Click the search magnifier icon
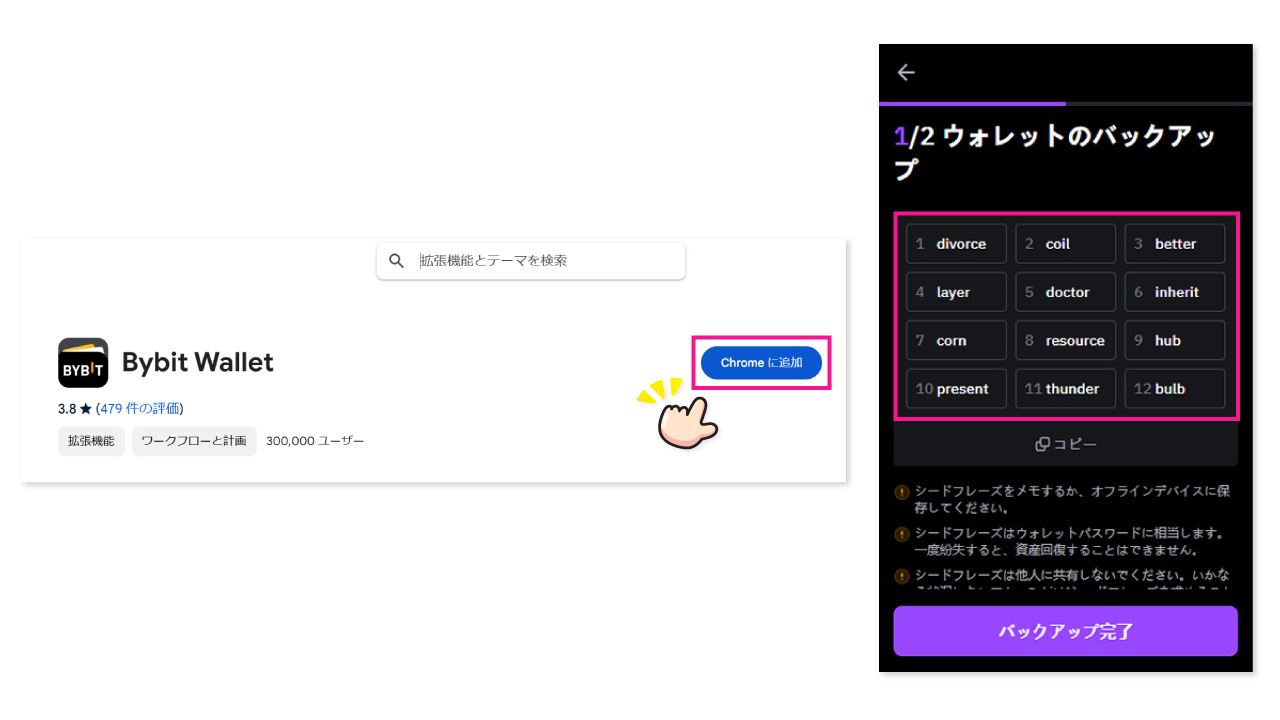 point(397,261)
